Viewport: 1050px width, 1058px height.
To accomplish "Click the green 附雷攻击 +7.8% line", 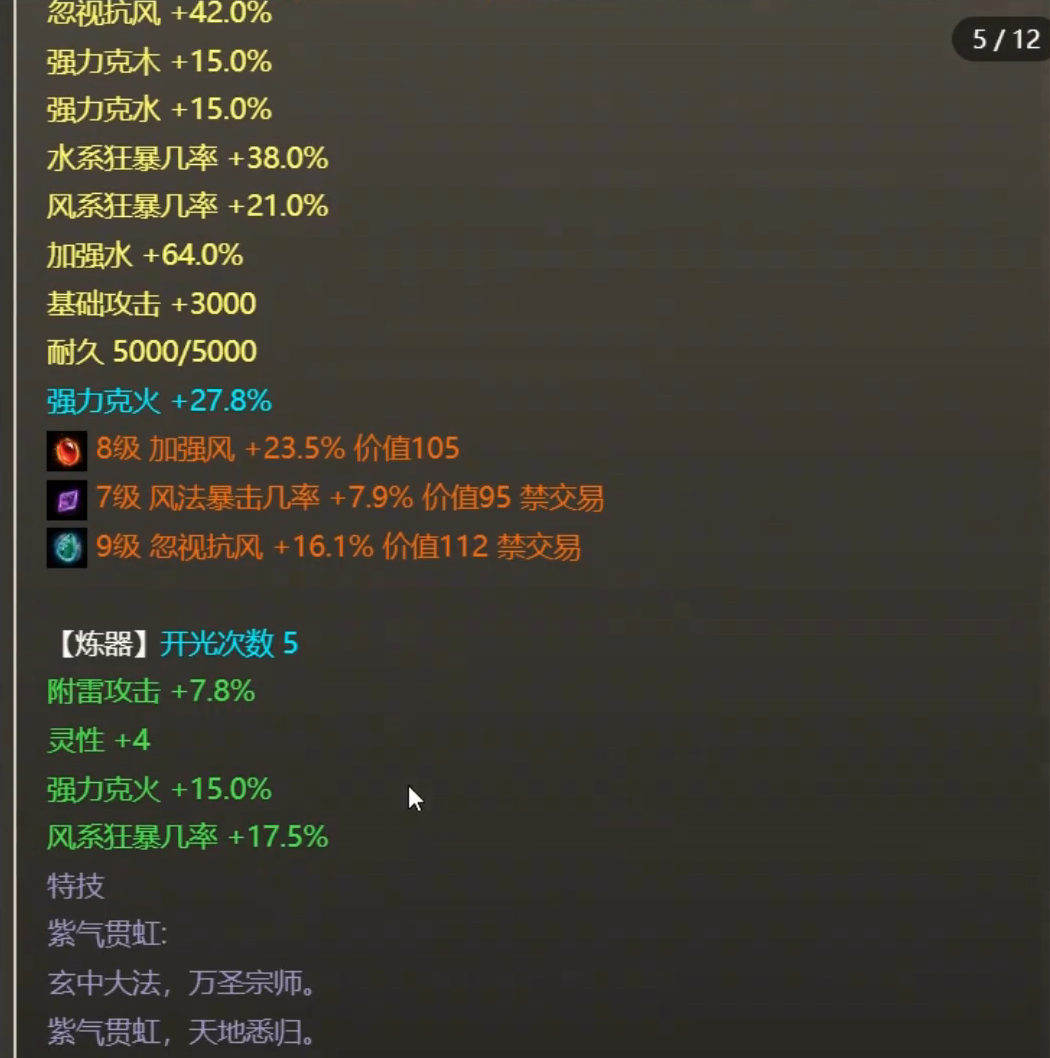I will [x=151, y=692].
